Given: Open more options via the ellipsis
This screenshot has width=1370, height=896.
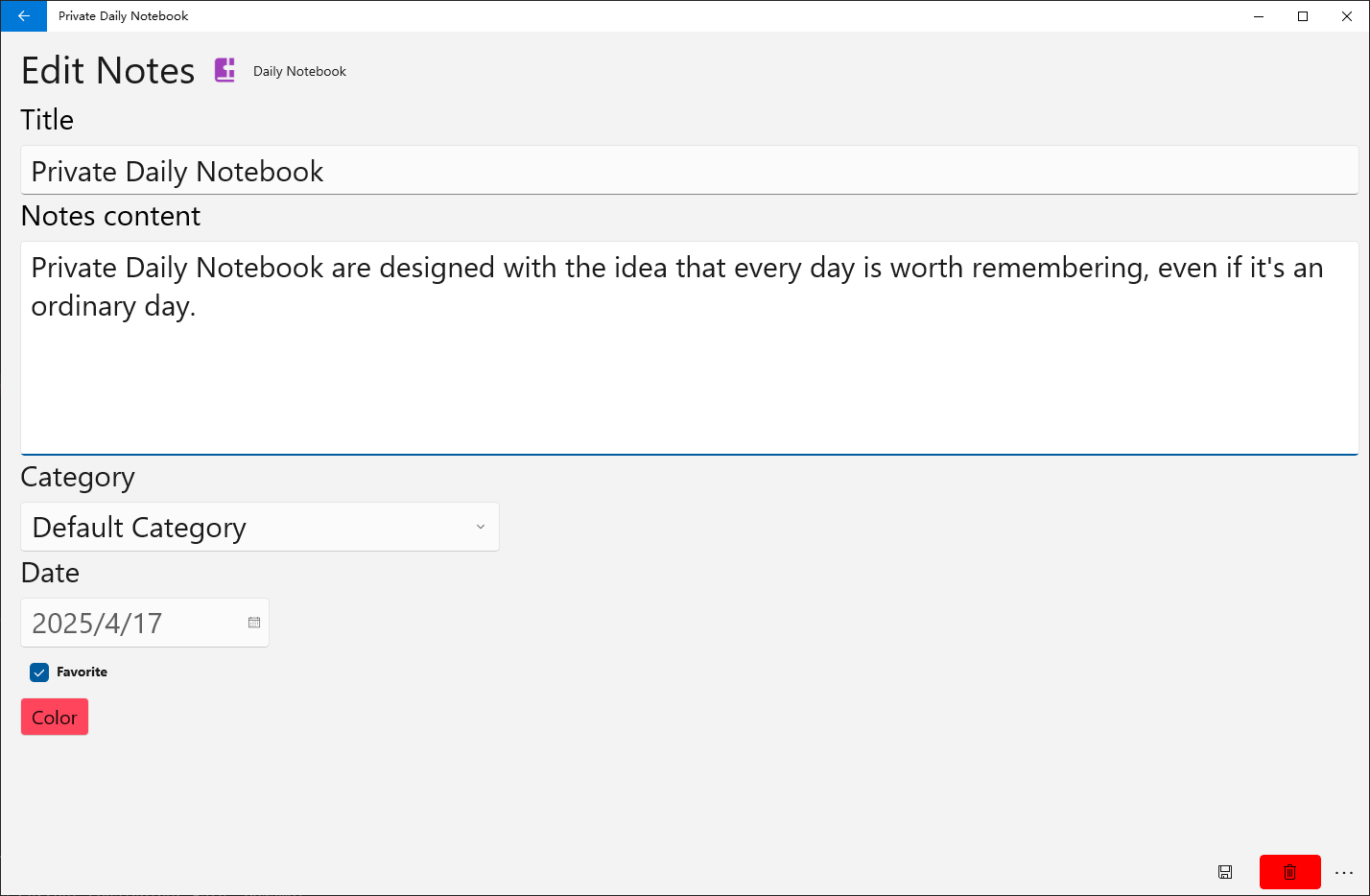Looking at the screenshot, I should click(x=1344, y=872).
